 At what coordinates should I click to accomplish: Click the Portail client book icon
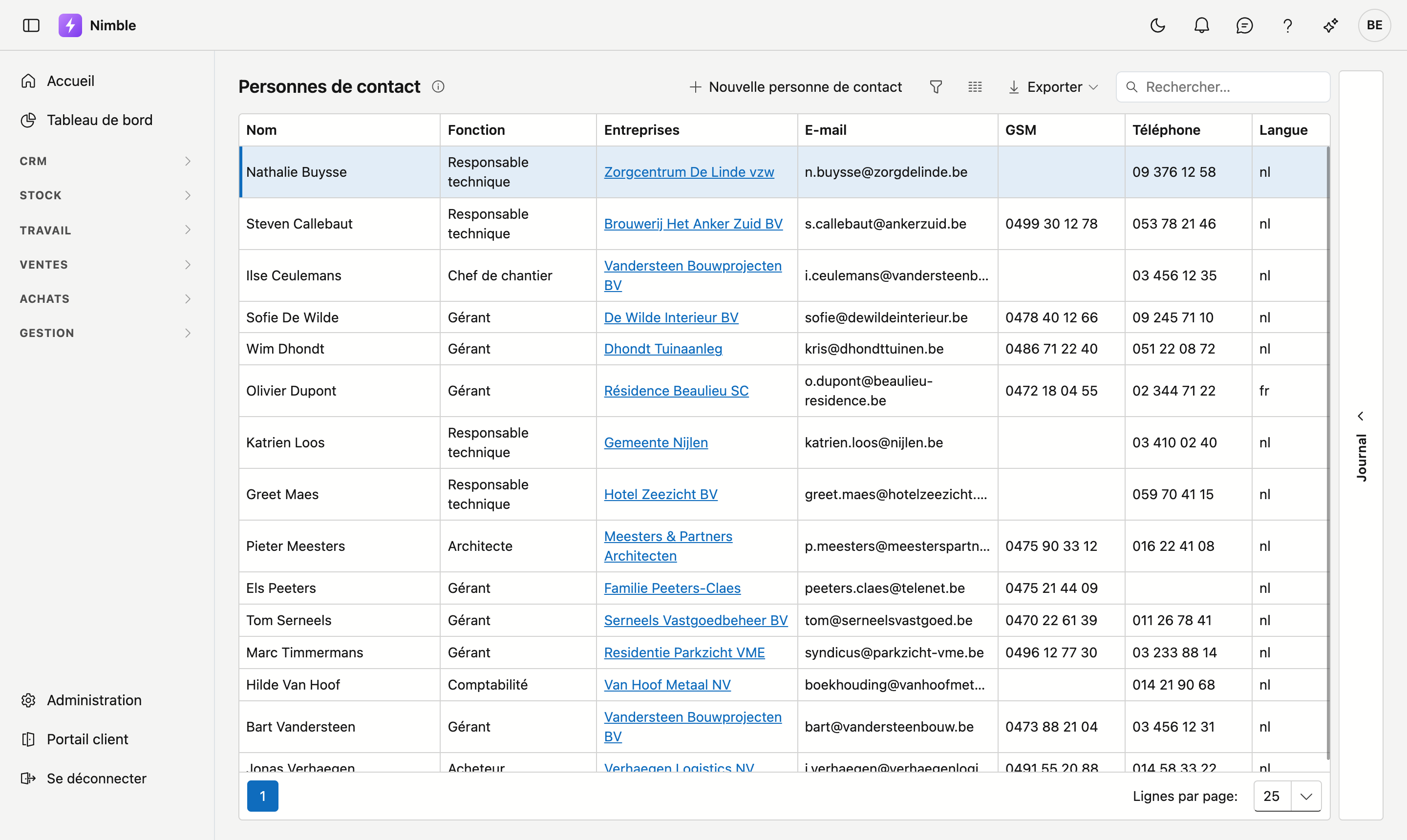click(28, 739)
